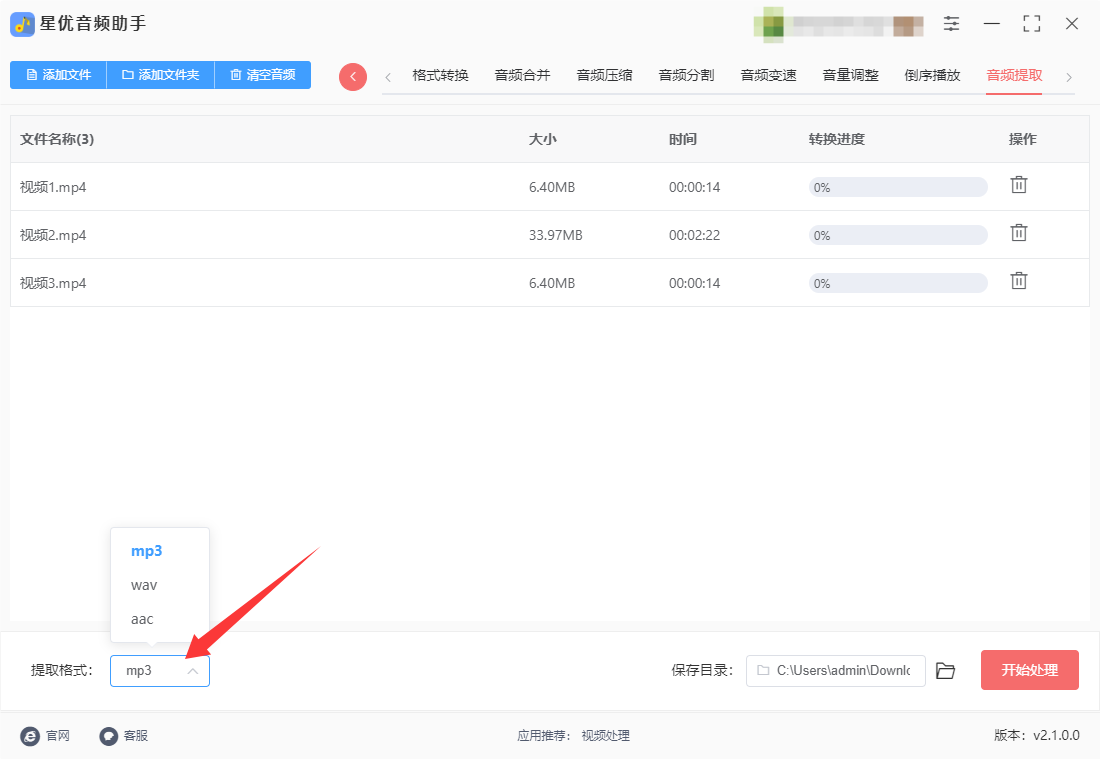The image size is (1100, 760).
Task: Switch to the 音频合并 tab
Action: (x=523, y=75)
